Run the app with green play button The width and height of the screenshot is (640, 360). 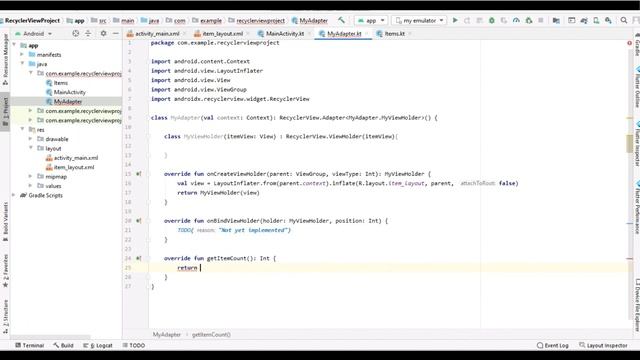click(x=455, y=20)
